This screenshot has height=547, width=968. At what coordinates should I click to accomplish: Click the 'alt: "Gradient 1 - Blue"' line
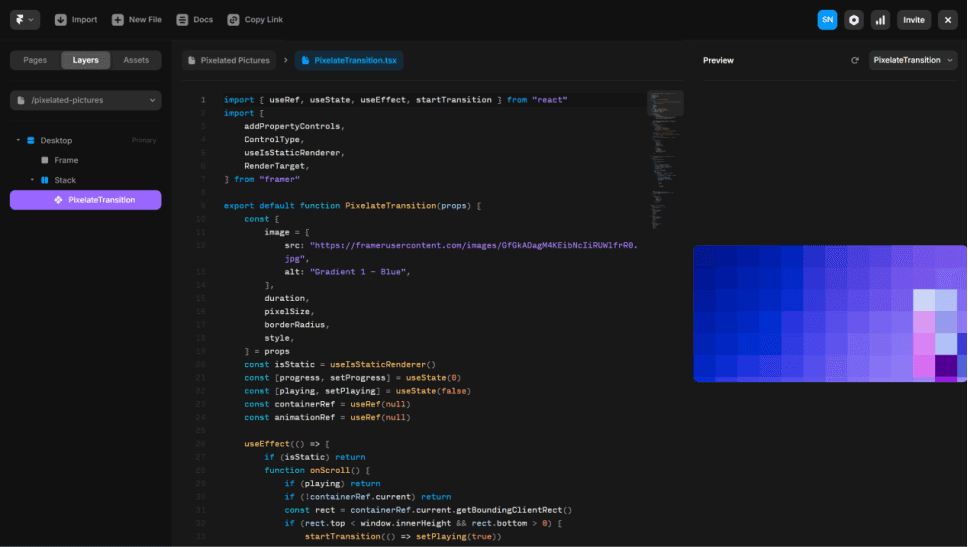[x=347, y=272]
